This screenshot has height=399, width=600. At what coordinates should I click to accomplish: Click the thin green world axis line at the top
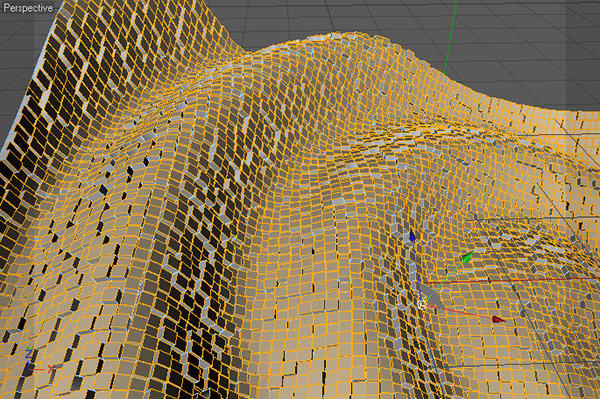pos(450,37)
